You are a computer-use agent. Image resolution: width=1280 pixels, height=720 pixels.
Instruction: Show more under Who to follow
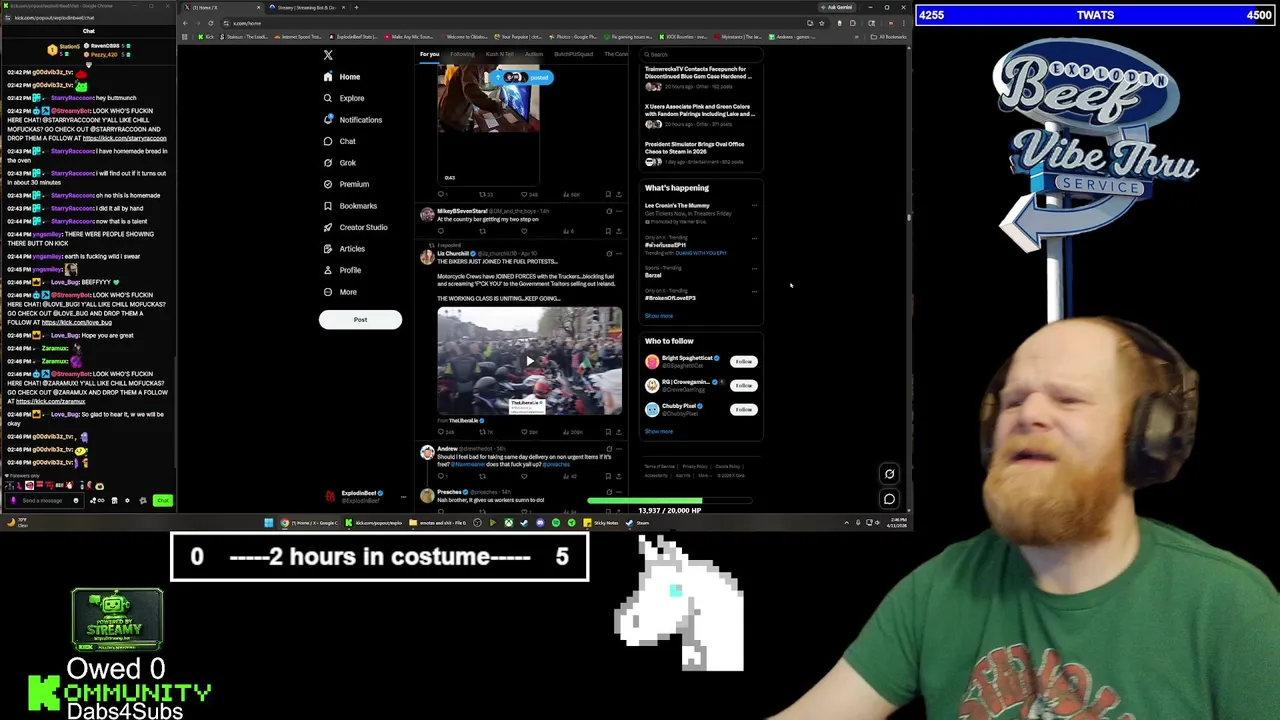[x=659, y=432]
